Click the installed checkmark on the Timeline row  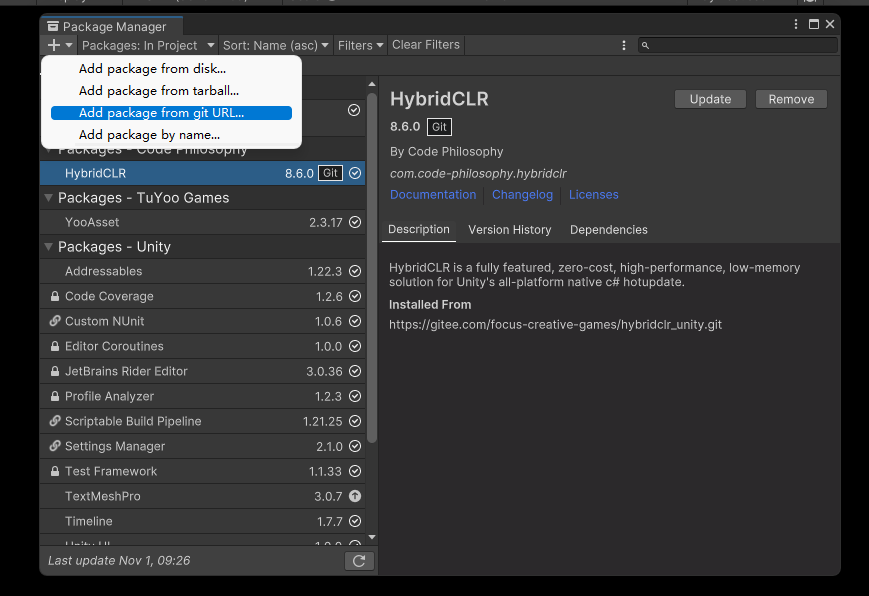[x=355, y=521]
